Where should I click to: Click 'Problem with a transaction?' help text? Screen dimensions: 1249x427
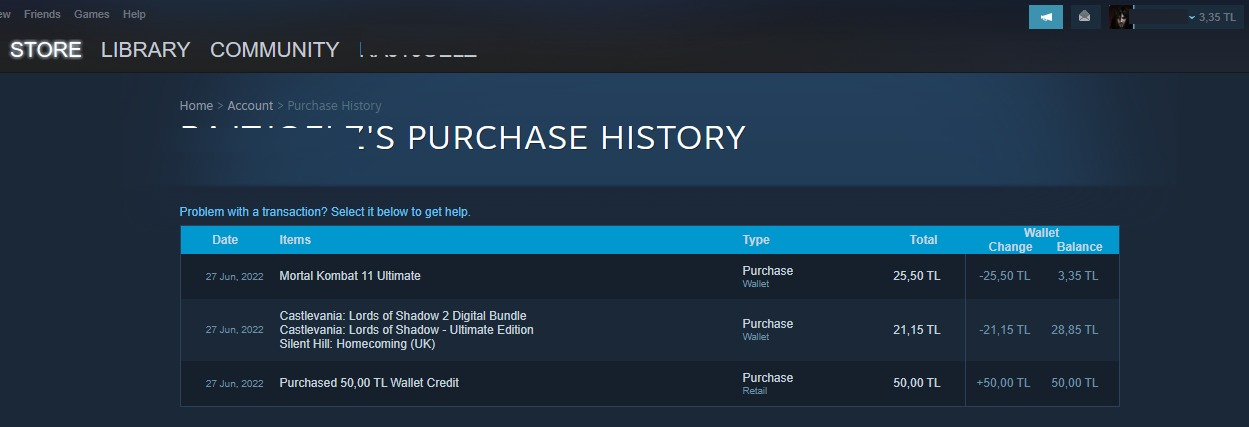tap(324, 212)
